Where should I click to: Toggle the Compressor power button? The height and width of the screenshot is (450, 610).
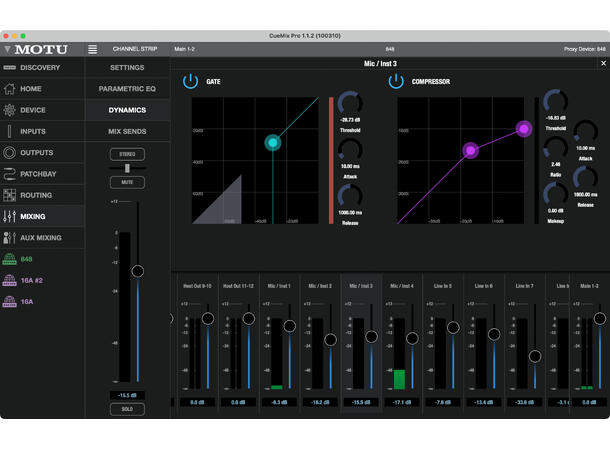pos(395,82)
